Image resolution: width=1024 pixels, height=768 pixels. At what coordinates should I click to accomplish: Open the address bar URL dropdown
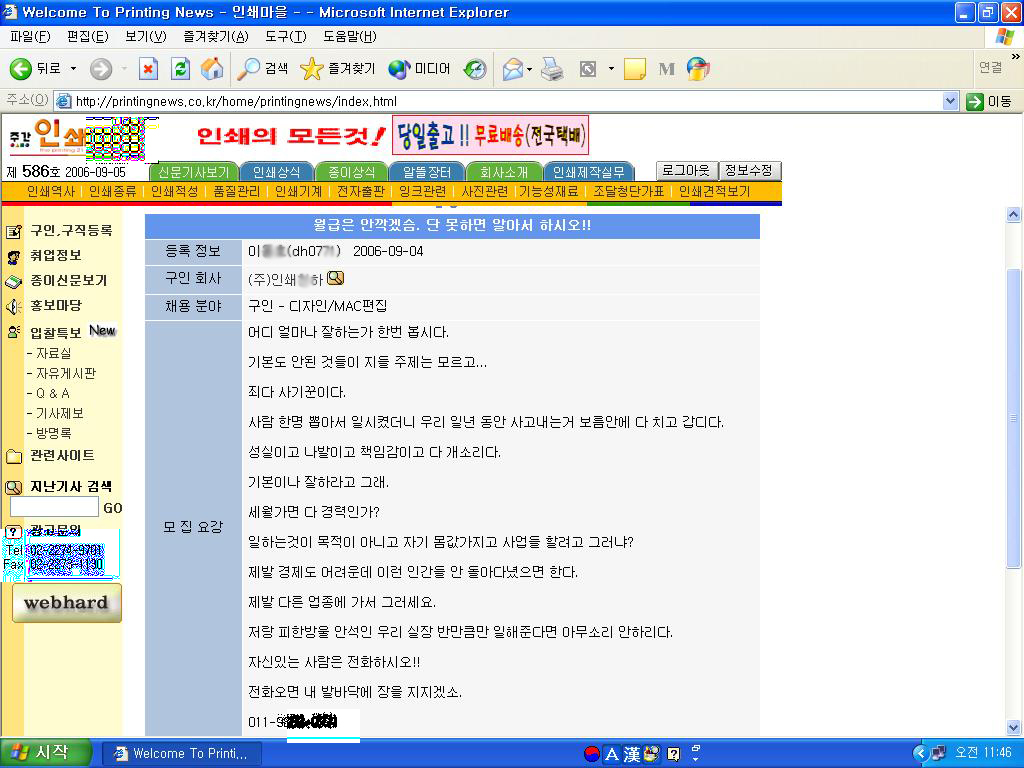click(x=950, y=101)
